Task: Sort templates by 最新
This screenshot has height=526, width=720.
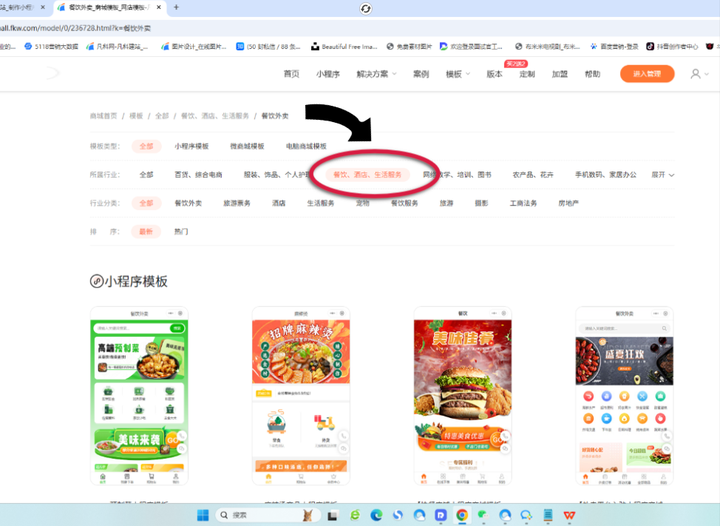Action: tap(146, 231)
